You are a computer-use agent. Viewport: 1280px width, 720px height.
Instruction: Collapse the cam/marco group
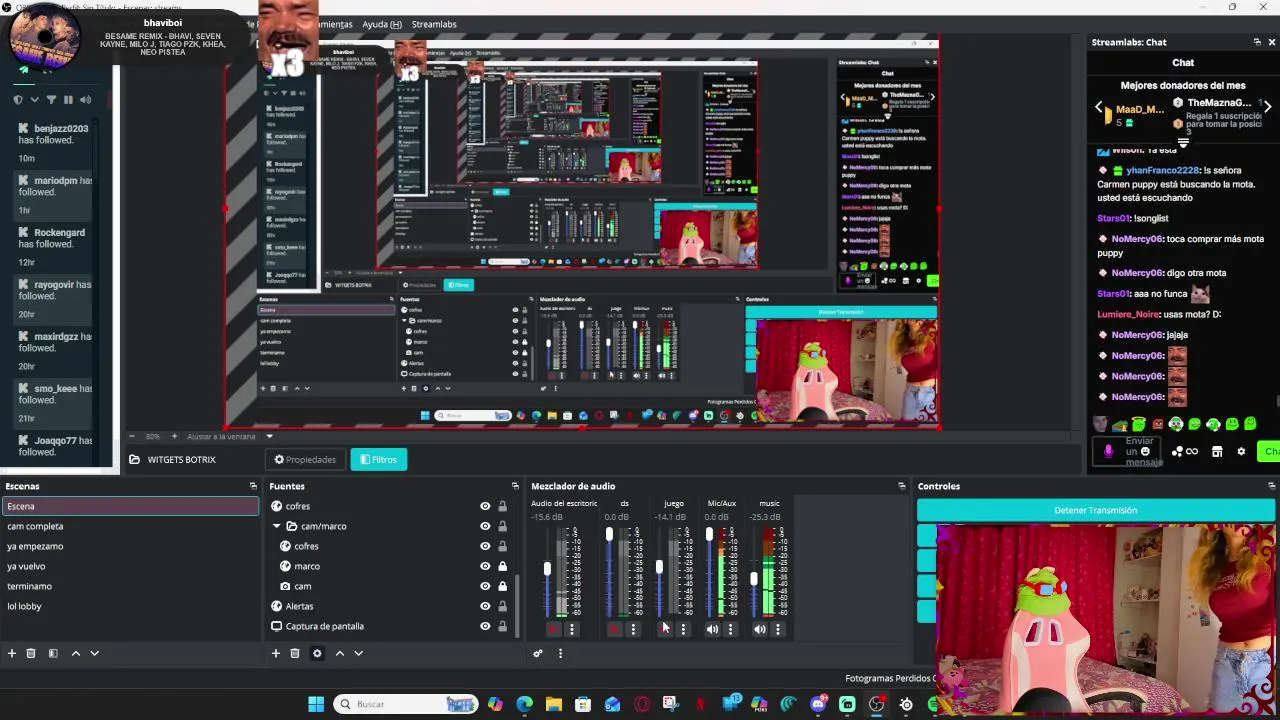[x=277, y=526]
